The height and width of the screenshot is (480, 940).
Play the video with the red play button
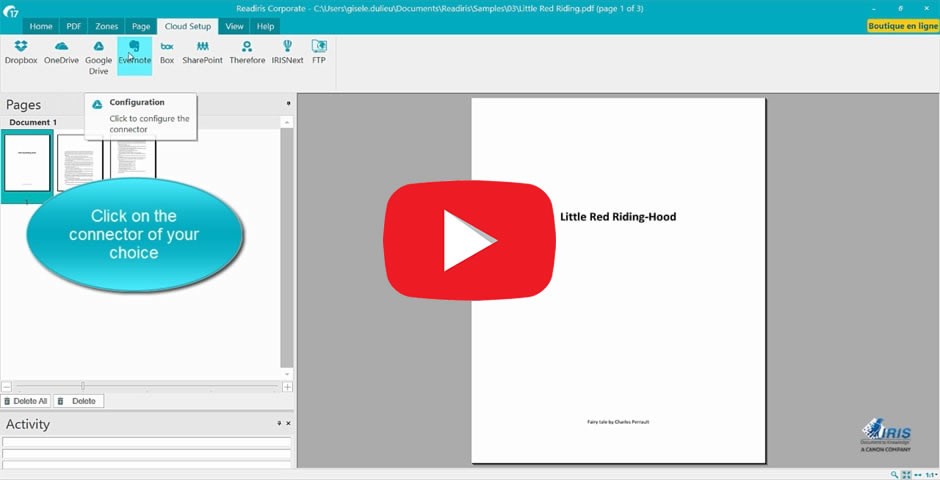coord(469,240)
